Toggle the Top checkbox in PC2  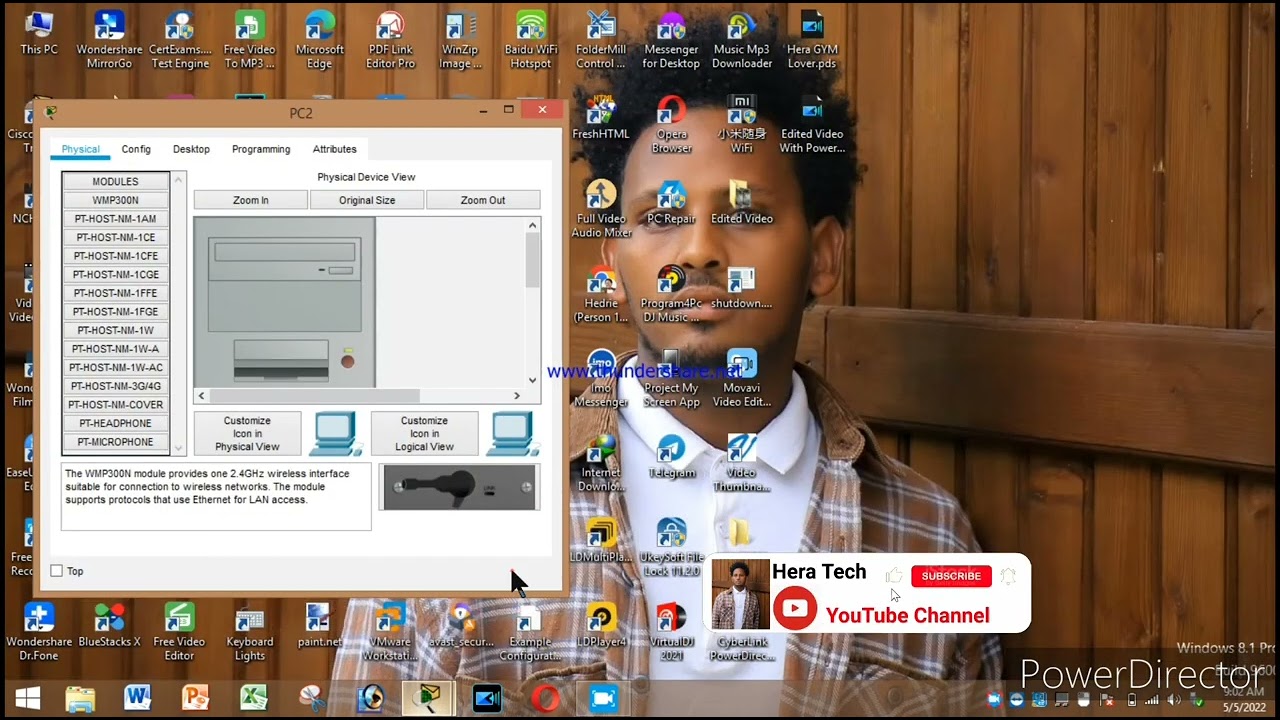[57, 571]
